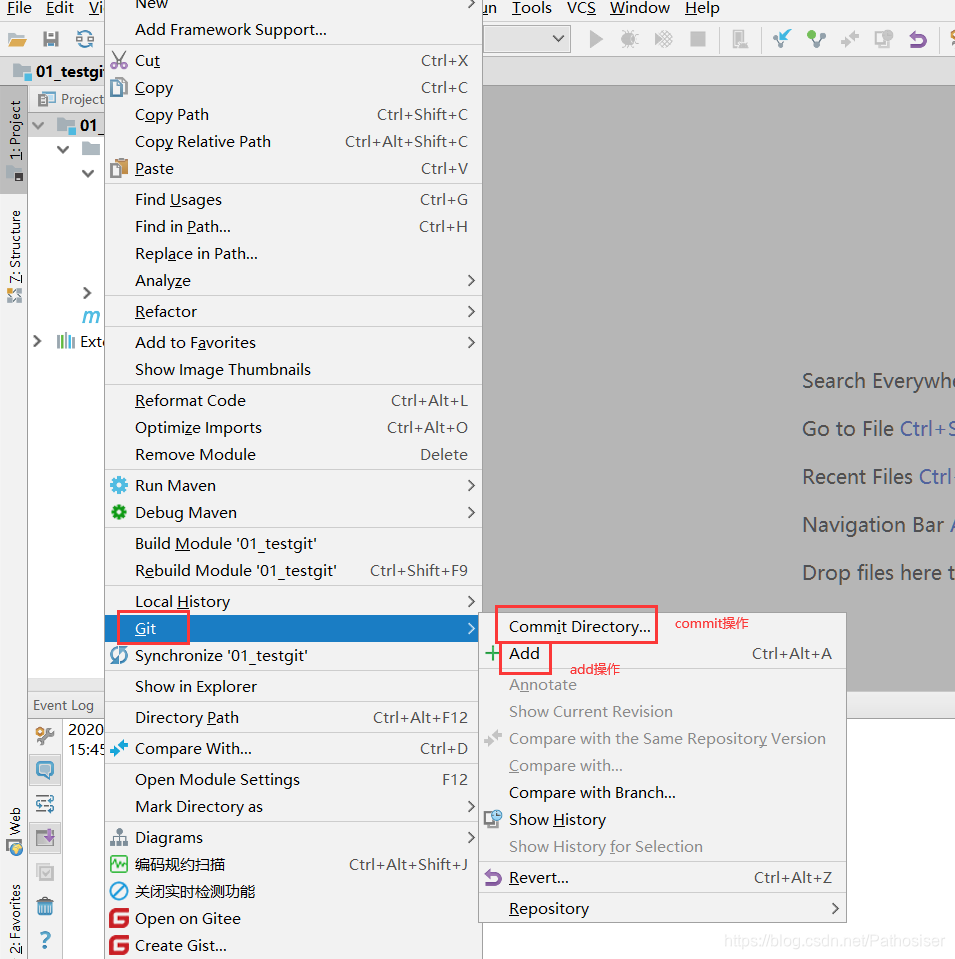Click the Debug bug icon
The image size is (955, 959).
point(630,40)
